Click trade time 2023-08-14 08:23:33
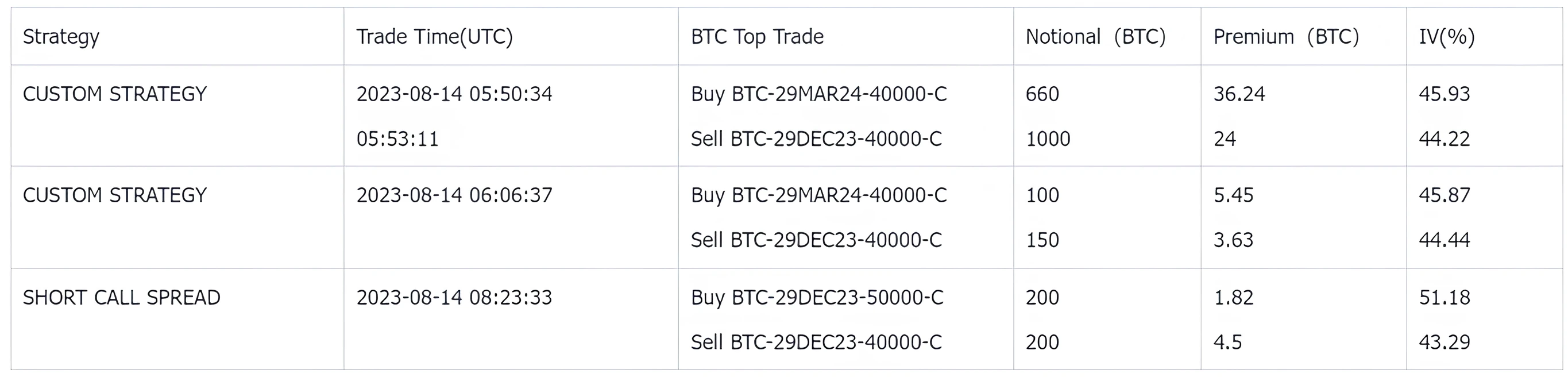This screenshot has width=1568, height=377. (454, 298)
